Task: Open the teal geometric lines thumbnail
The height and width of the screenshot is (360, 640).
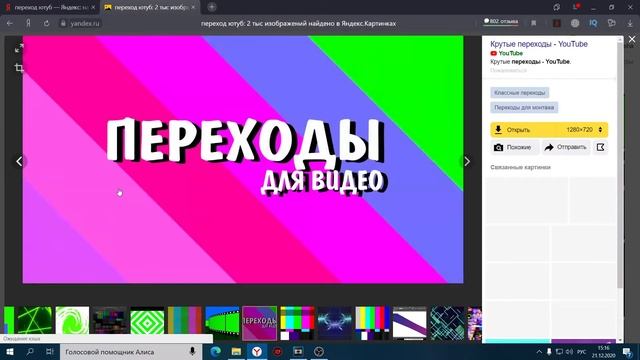Action: 447,323
